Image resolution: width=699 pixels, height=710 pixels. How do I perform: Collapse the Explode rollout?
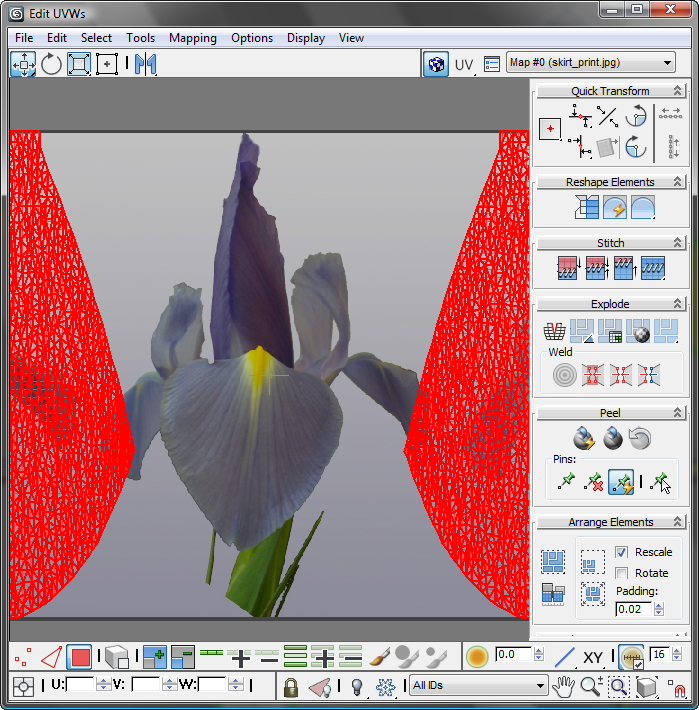[677, 303]
